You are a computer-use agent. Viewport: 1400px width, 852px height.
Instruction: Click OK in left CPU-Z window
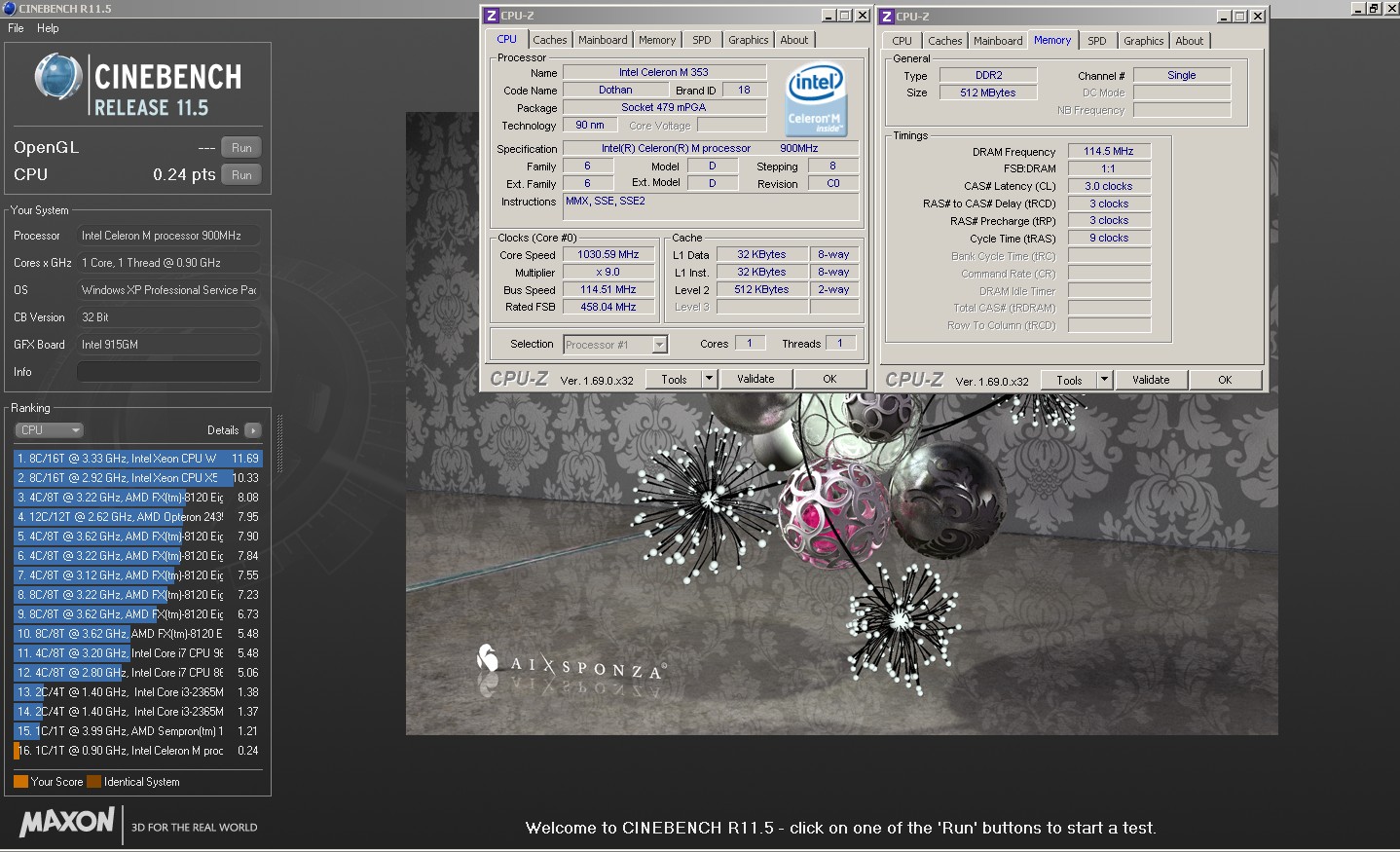click(829, 380)
